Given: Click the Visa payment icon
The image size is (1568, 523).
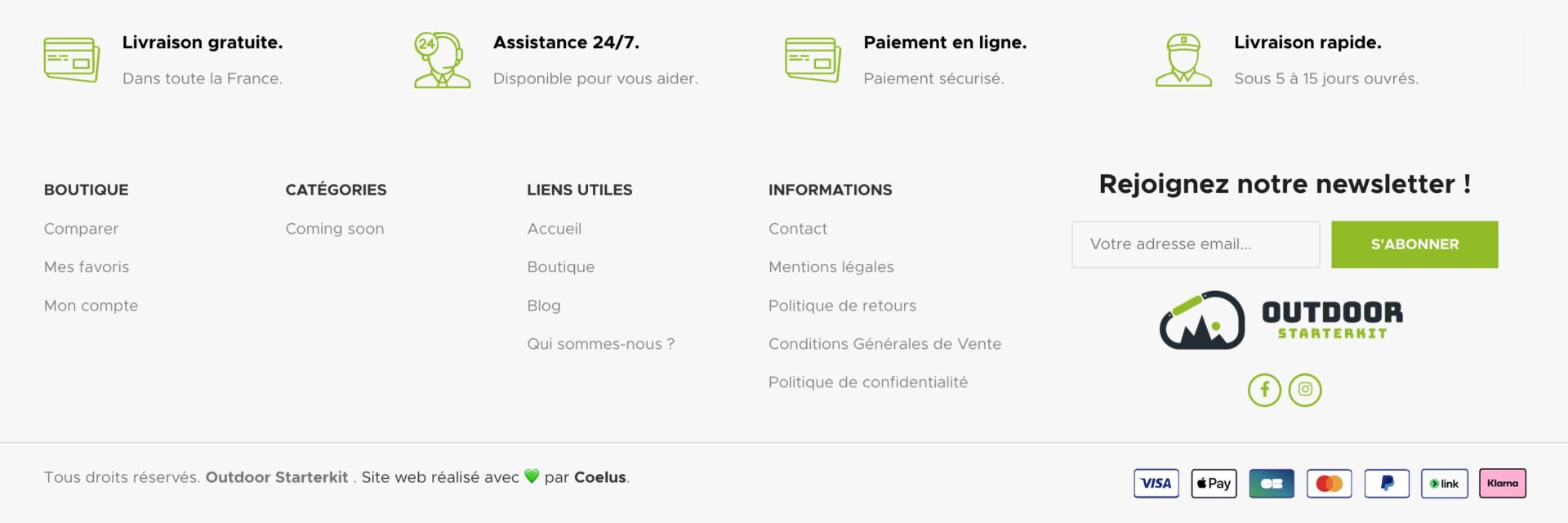Looking at the screenshot, I should coord(1155,483).
